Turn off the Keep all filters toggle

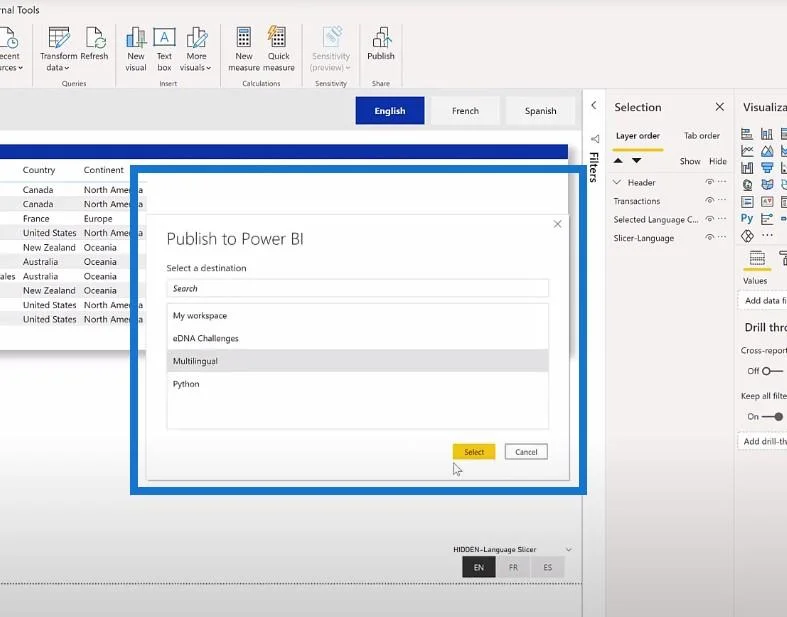772,417
